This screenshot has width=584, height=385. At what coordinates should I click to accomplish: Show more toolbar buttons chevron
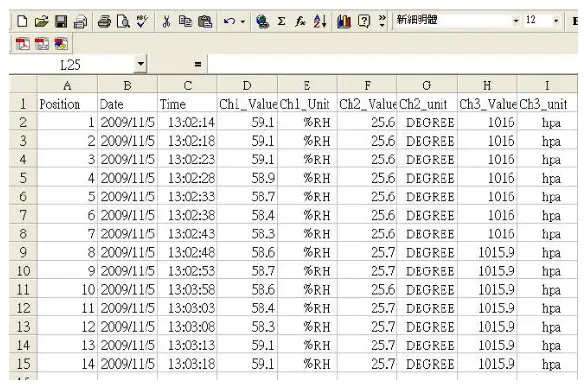(382, 21)
